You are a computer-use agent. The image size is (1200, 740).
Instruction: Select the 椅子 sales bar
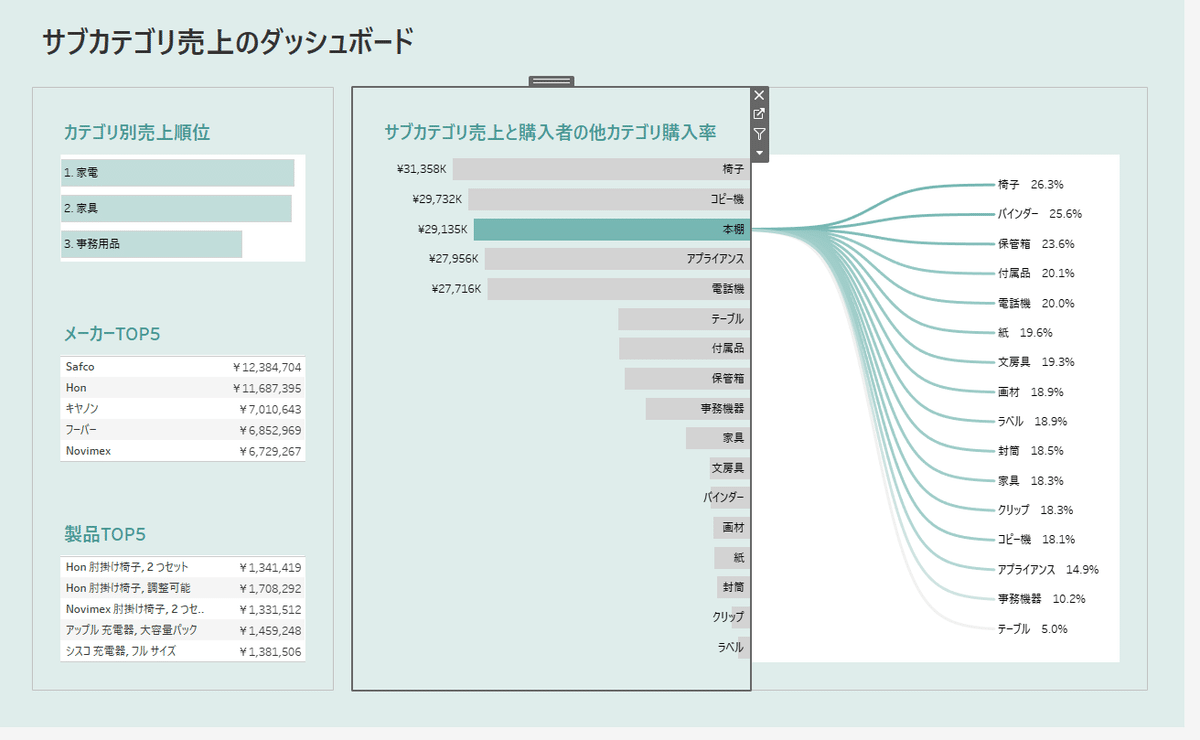[600, 169]
